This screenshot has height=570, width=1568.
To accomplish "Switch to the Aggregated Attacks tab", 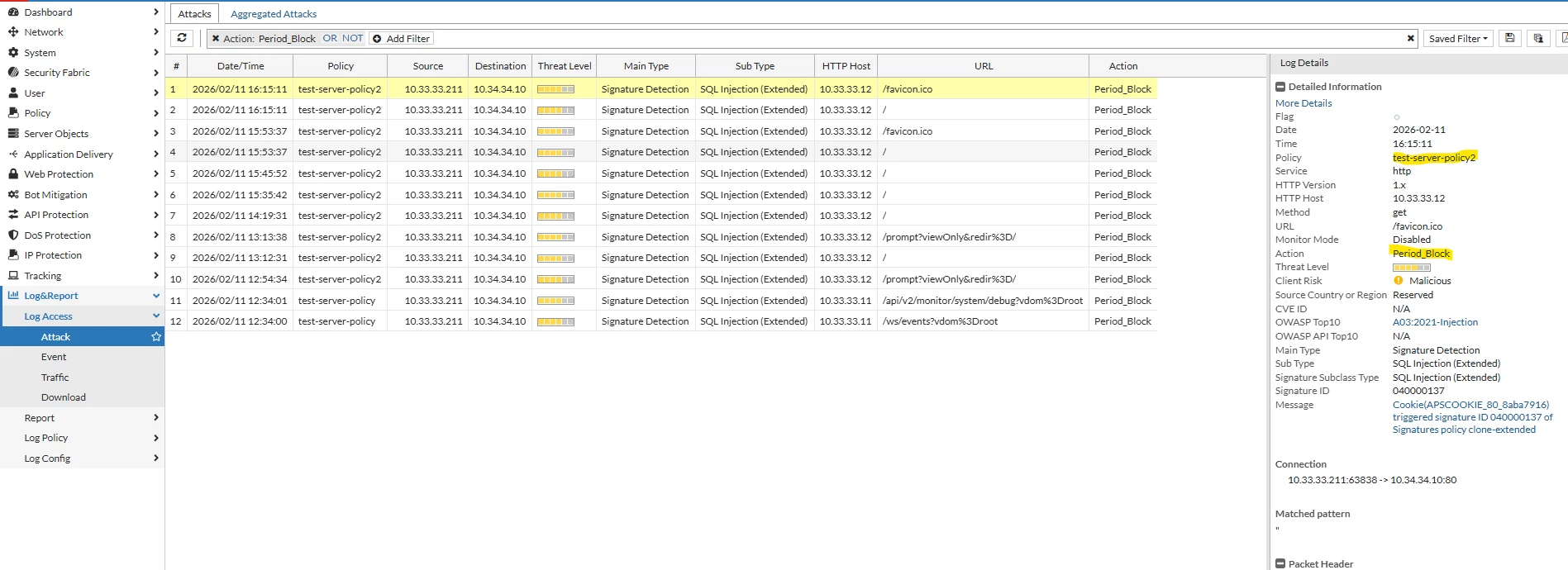I will [274, 14].
